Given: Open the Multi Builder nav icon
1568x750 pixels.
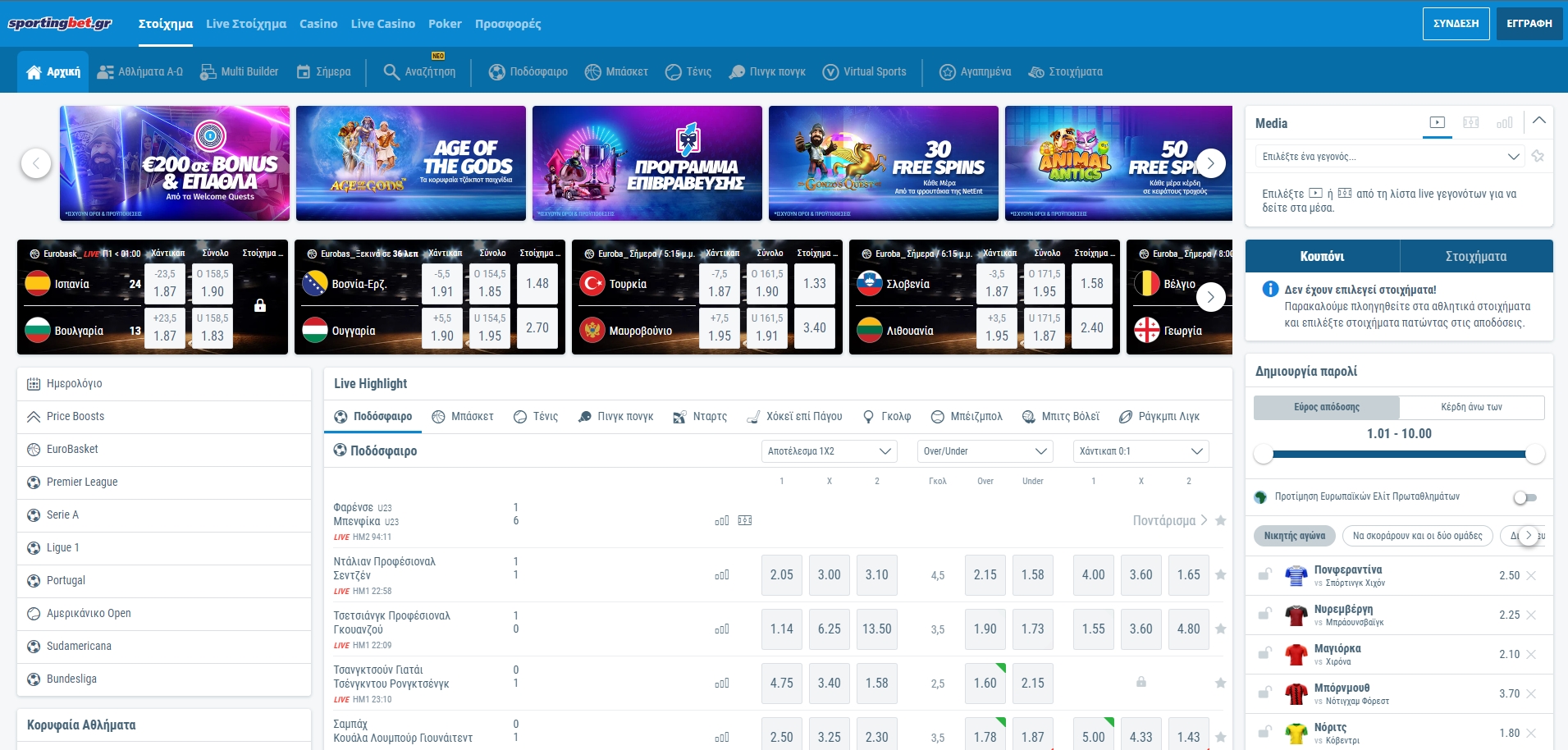Looking at the screenshot, I should pos(208,72).
